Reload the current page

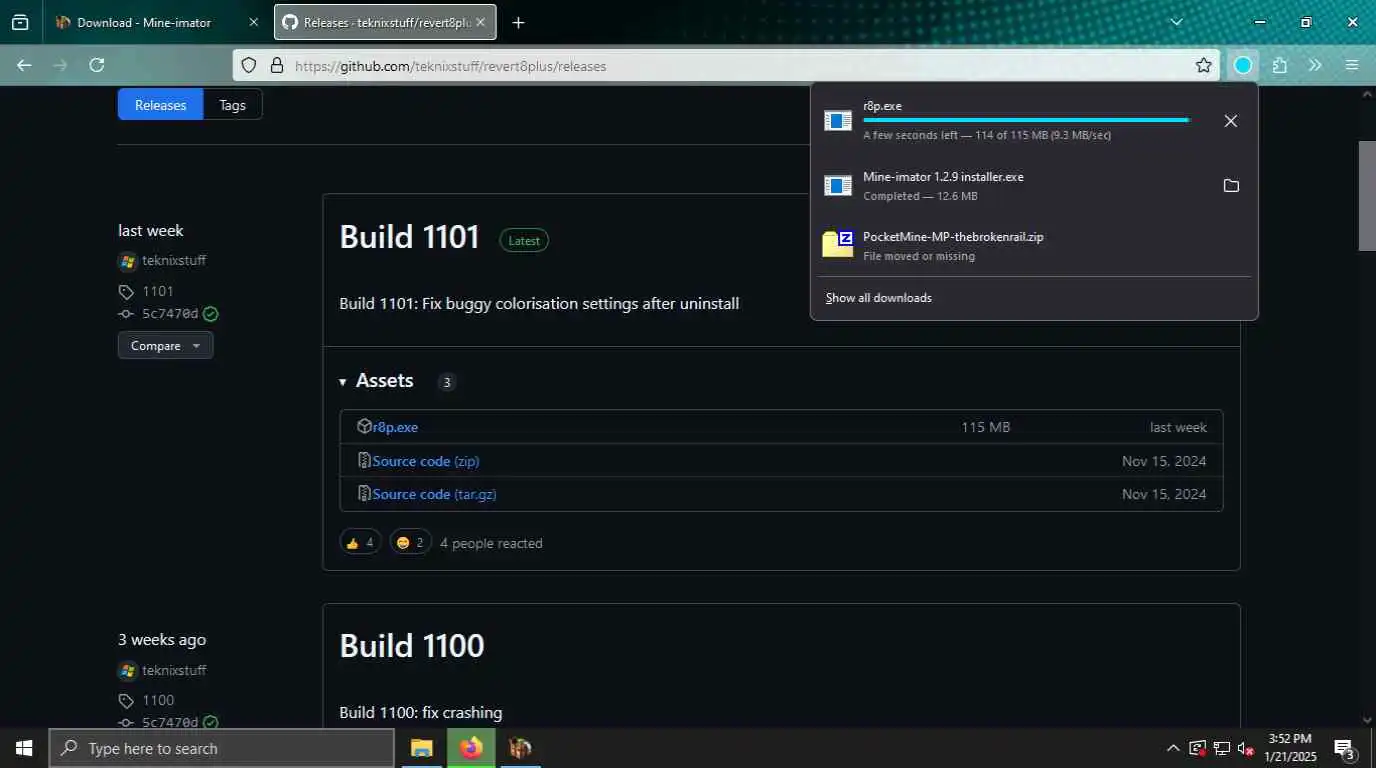(x=97, y=65)
